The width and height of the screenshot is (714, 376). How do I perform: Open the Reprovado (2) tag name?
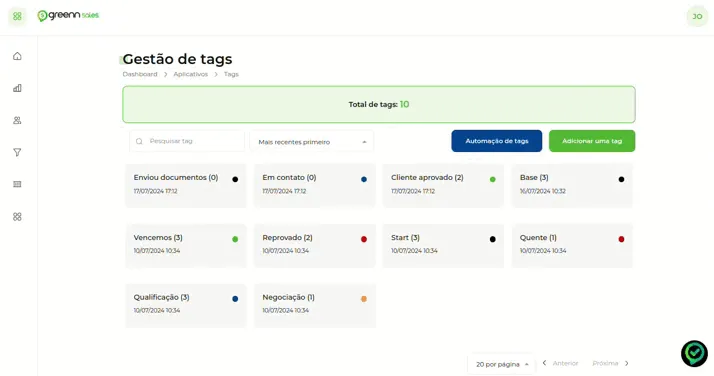coord(287,238)
